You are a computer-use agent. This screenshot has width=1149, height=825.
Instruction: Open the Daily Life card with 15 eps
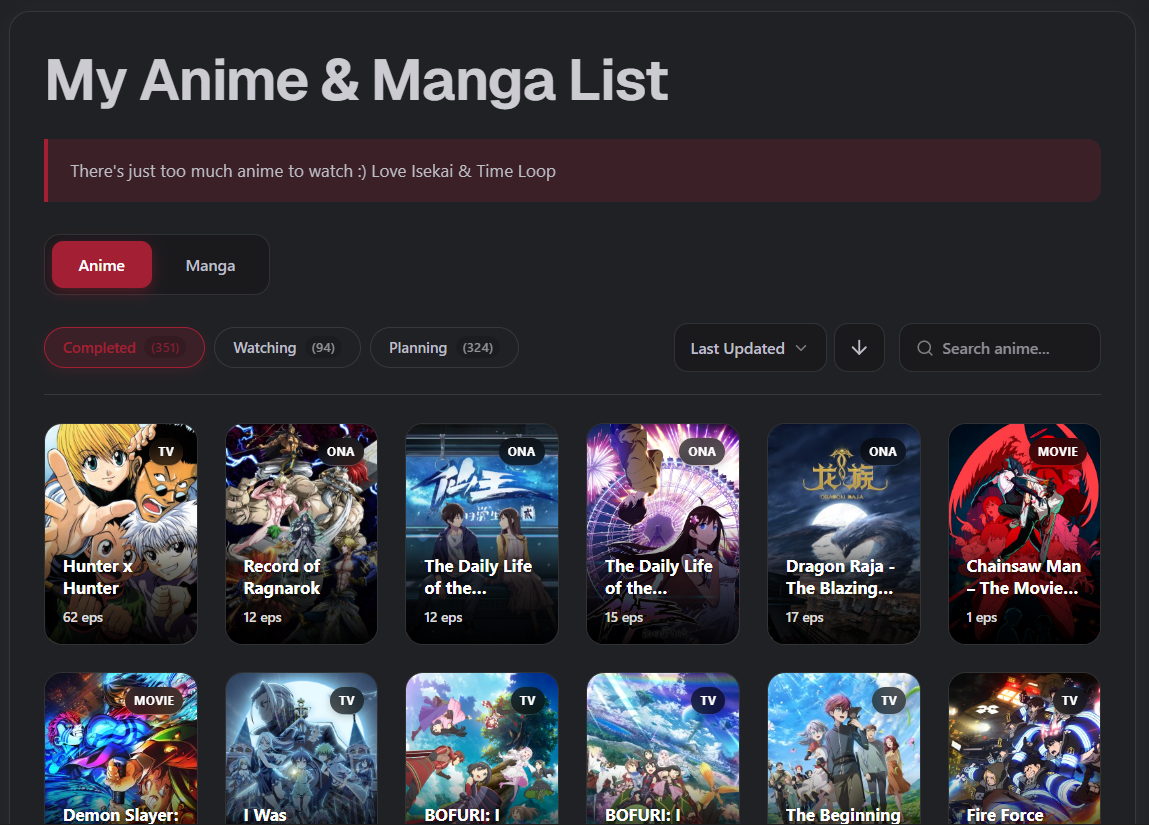pos(663,534)
